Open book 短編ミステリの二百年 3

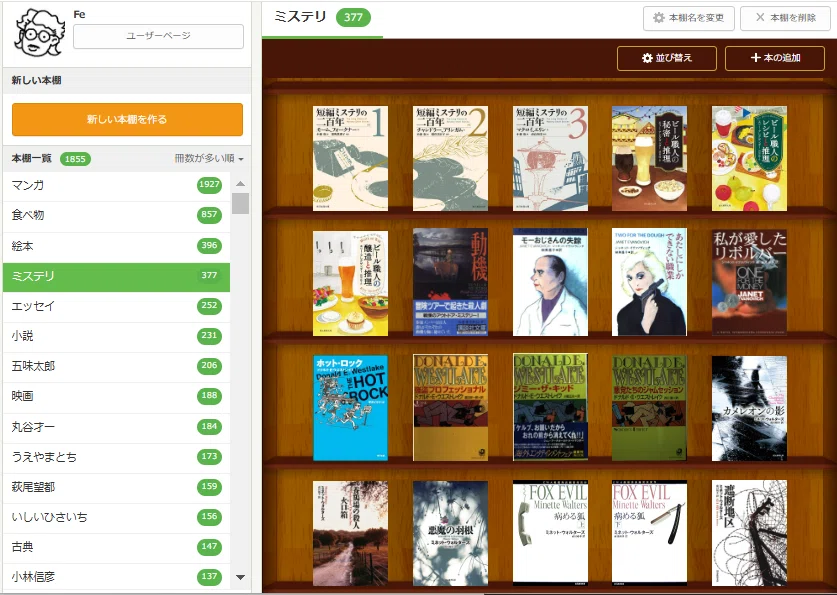550,158
